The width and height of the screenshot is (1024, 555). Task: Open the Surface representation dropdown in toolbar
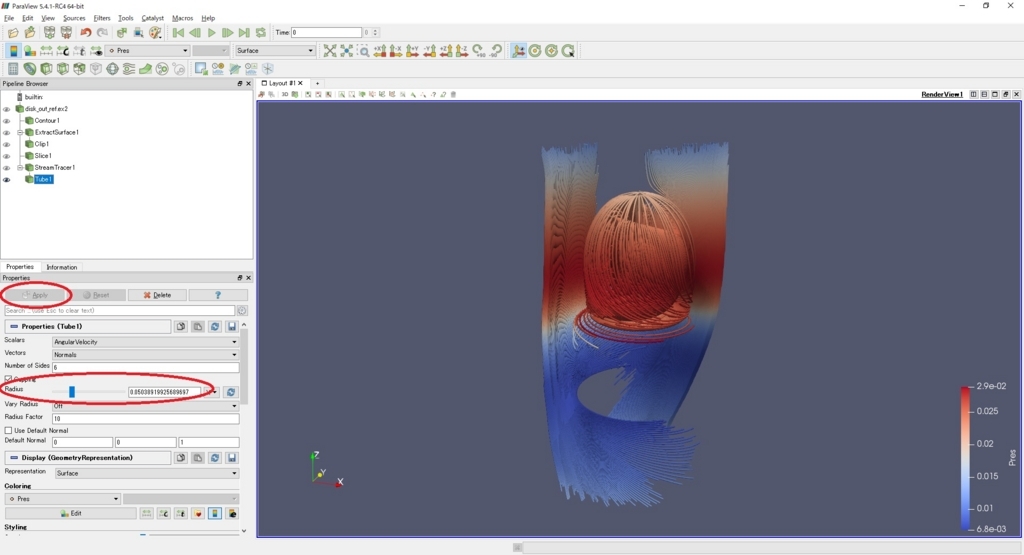tap(274, 51)
